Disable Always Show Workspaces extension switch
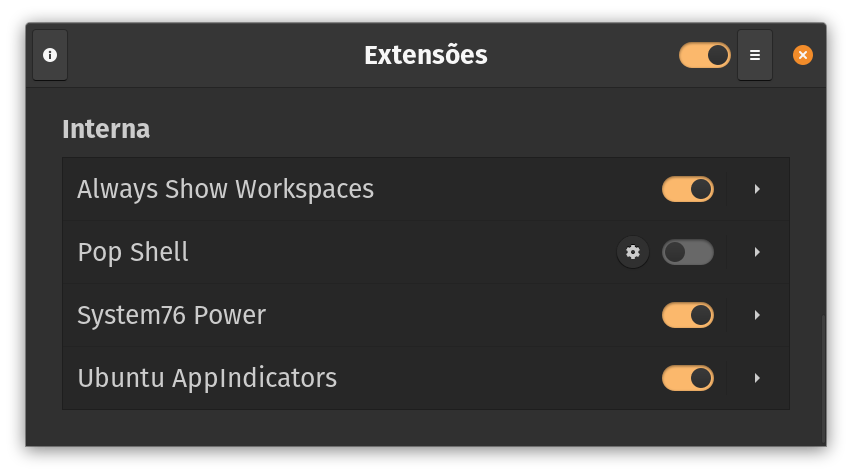852x475 pixels. point(688,189)
